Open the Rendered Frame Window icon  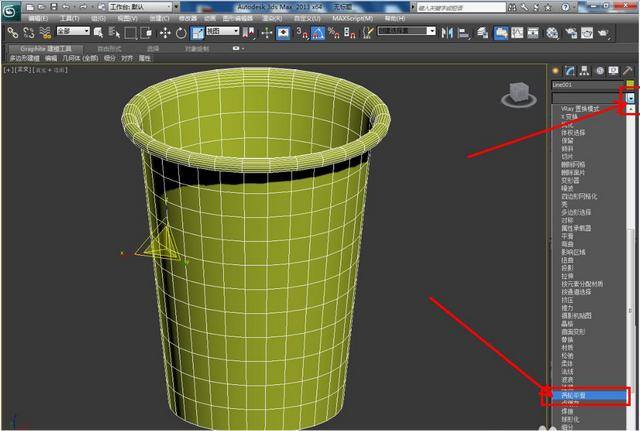587,33
